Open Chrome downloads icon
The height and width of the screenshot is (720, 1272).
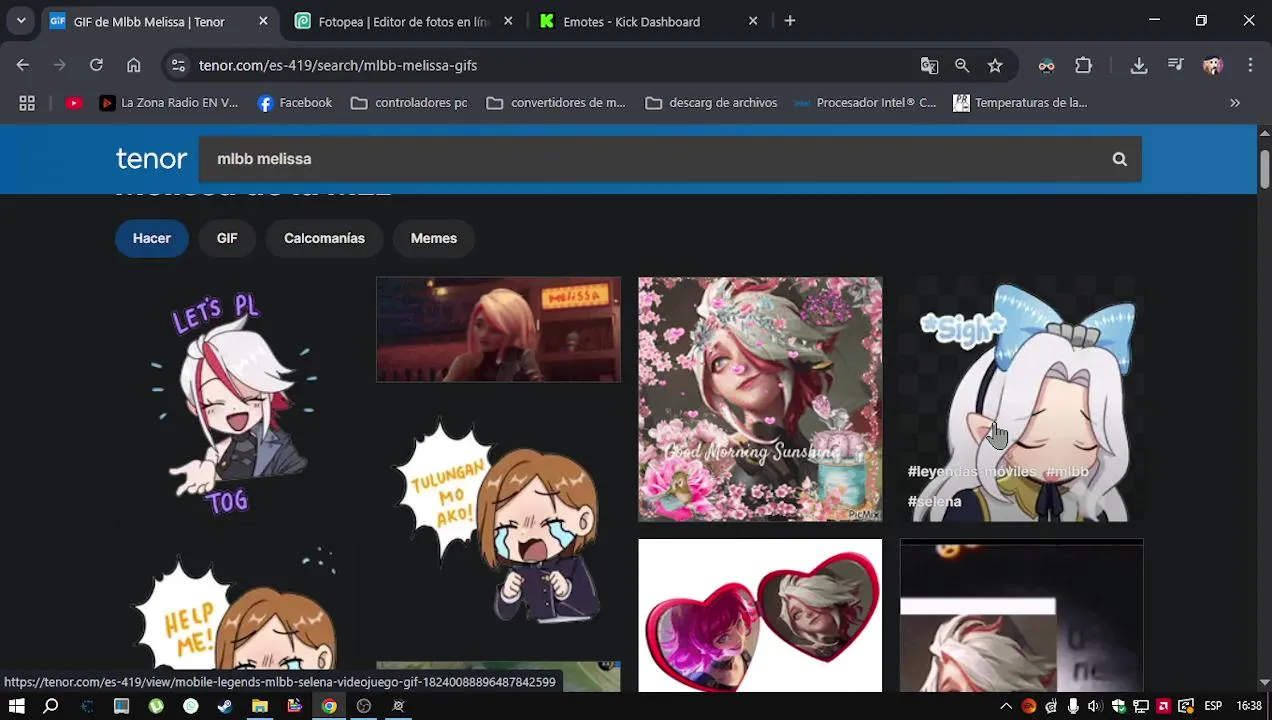pos(1138,65)
